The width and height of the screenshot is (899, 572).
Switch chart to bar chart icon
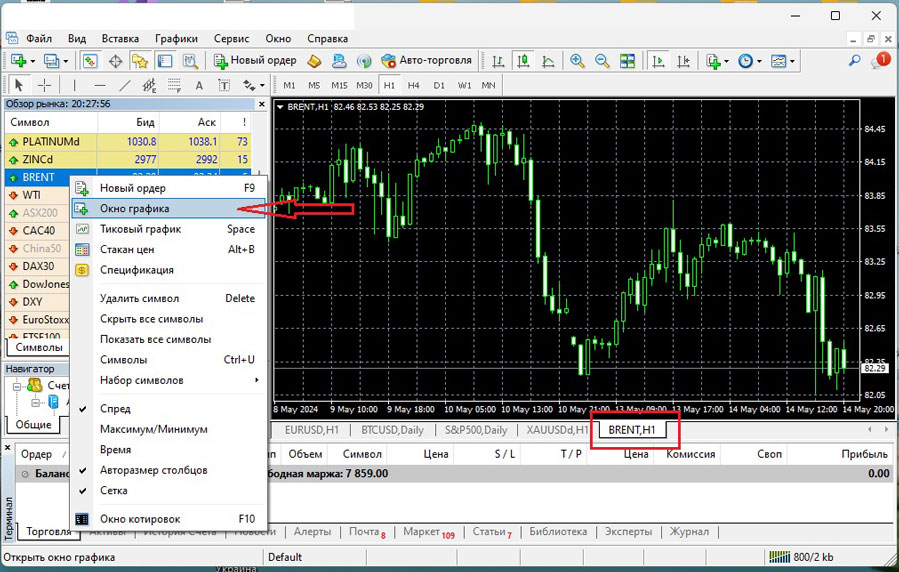[498, 61]
